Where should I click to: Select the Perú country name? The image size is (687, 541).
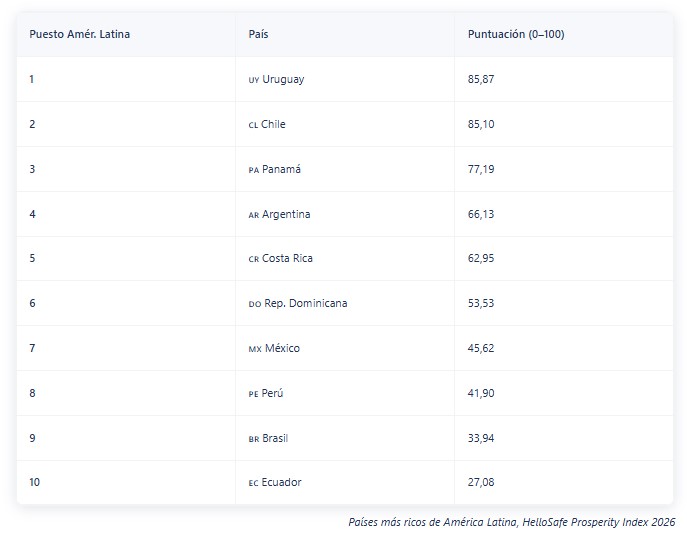(x=272, y=393)
